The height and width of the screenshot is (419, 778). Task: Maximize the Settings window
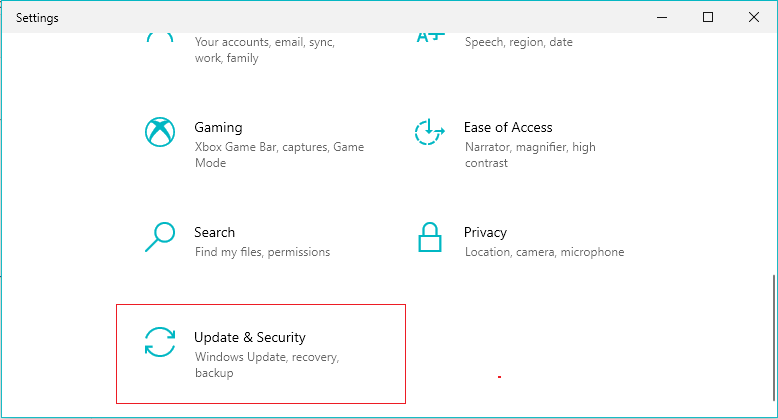click(707, 17)
